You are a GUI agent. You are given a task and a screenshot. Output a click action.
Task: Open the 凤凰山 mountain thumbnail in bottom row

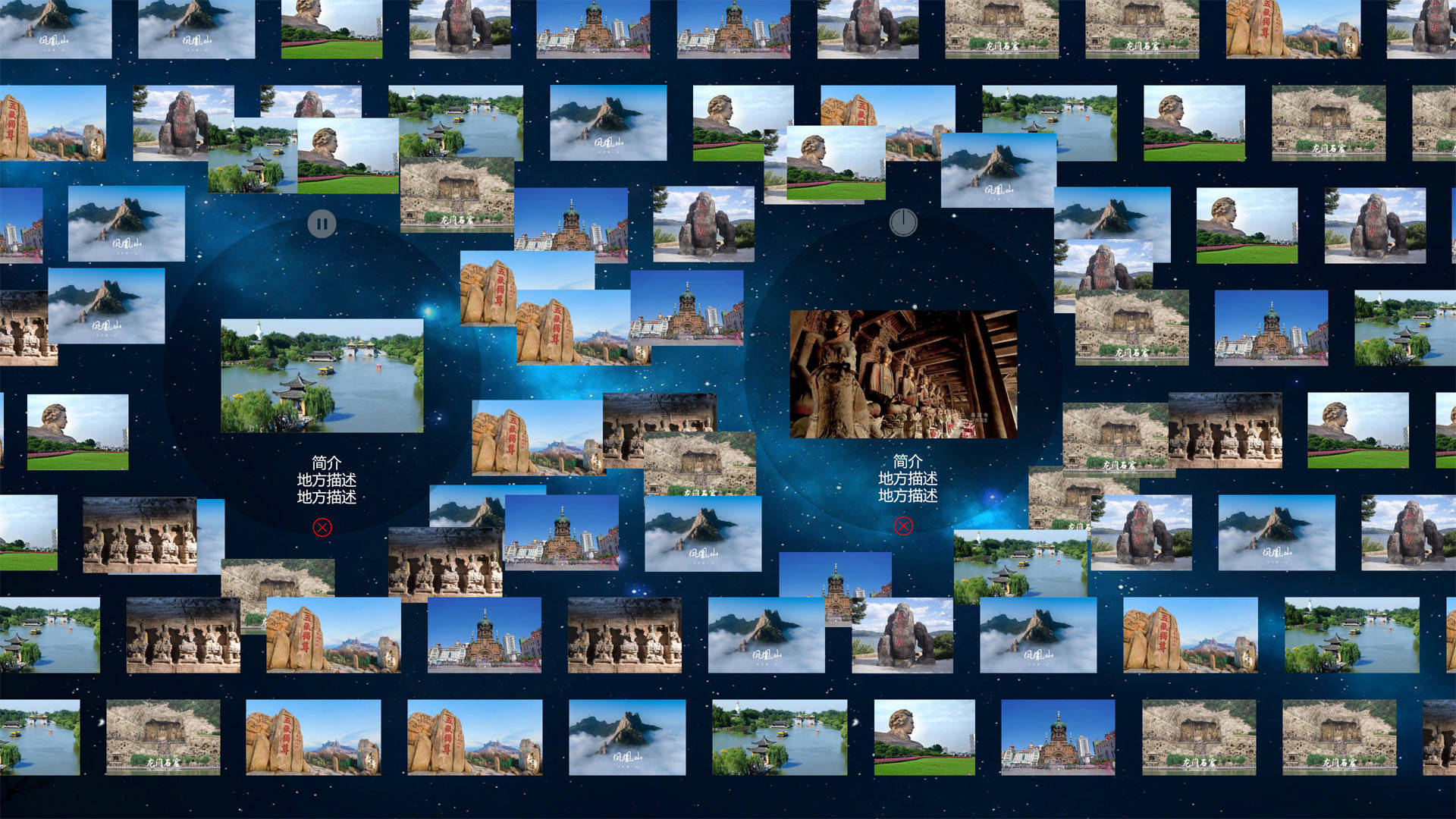click(x=626, y=737)
